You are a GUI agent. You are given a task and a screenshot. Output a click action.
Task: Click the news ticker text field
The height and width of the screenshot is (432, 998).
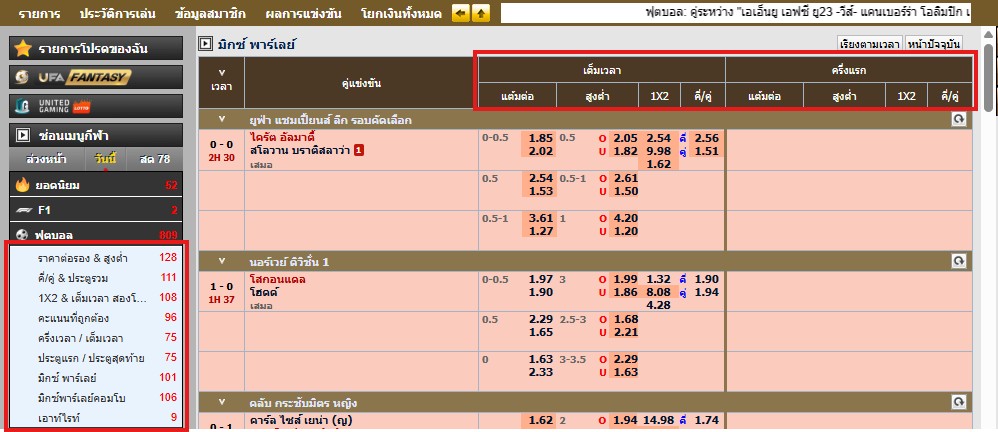click(x=736, y=13)
